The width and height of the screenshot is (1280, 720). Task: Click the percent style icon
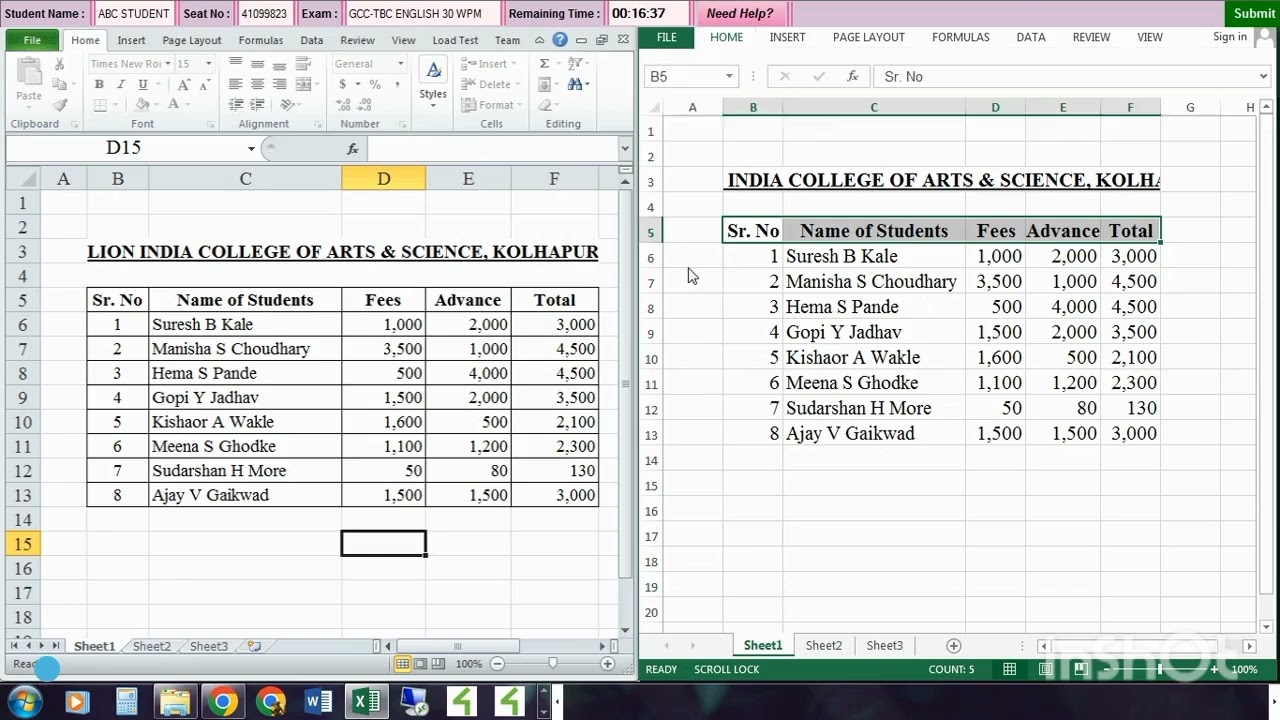pos(374,84)
